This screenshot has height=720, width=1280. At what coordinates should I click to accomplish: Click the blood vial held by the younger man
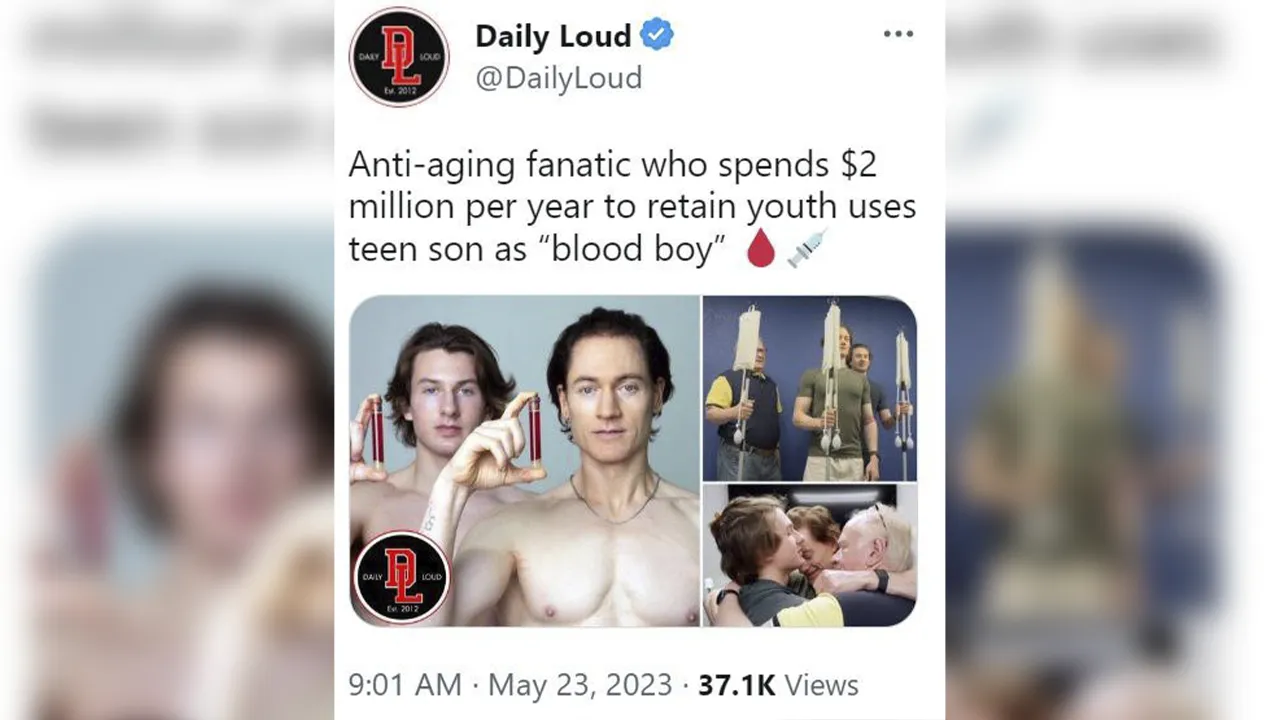click(x=377, y=432)
